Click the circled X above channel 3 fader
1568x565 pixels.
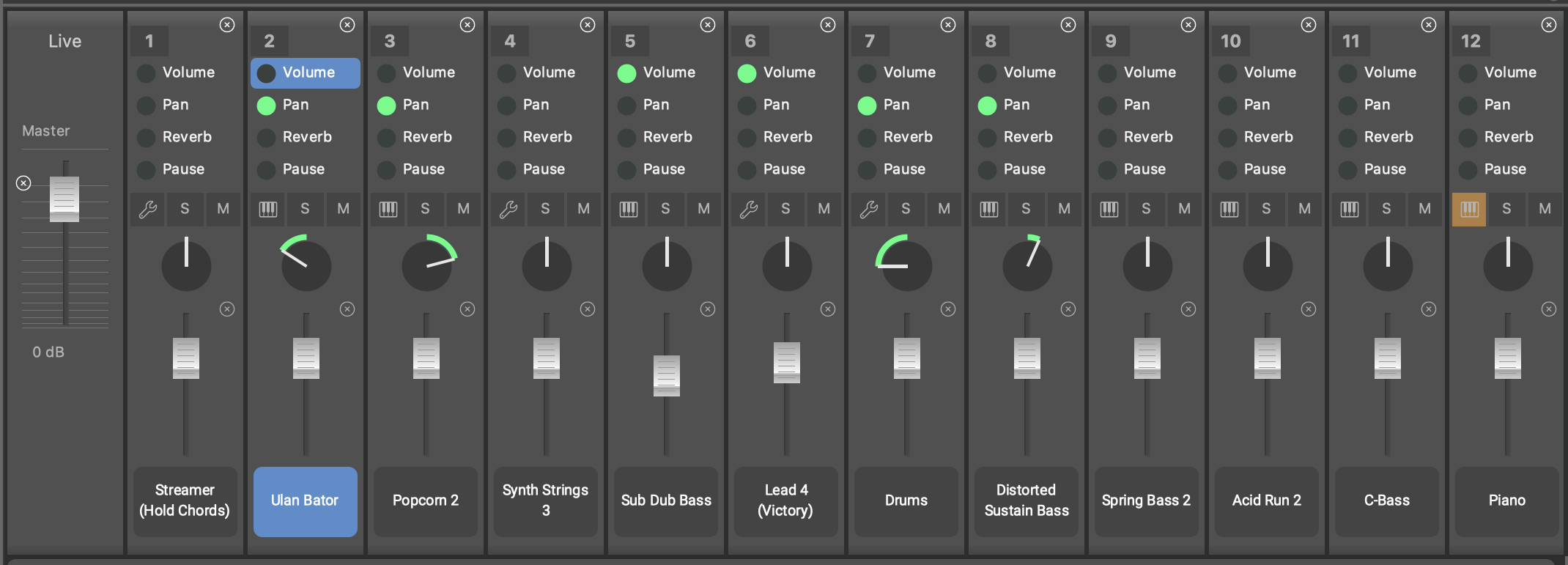coord(467,309)
